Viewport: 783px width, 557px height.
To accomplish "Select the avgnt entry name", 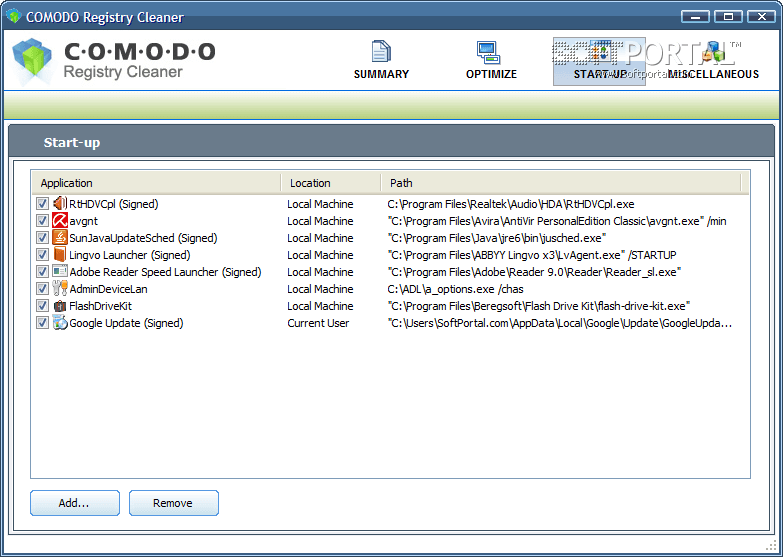I will [x=83, y=221].
